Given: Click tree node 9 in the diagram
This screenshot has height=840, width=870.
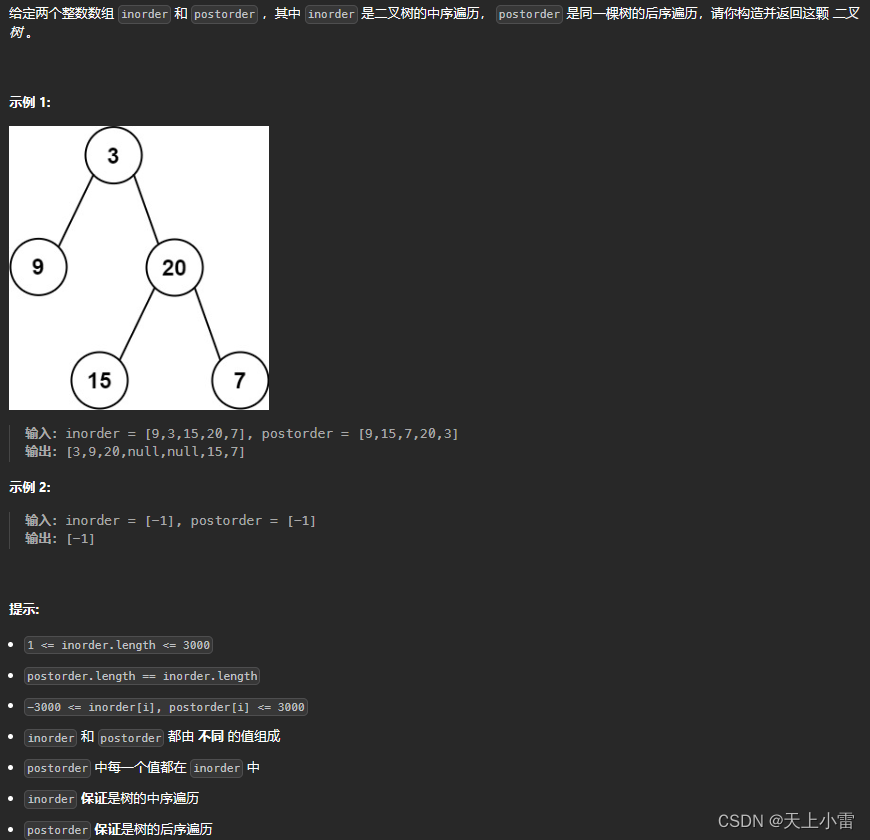Looking at the screenshot, I should pos(38,267).
